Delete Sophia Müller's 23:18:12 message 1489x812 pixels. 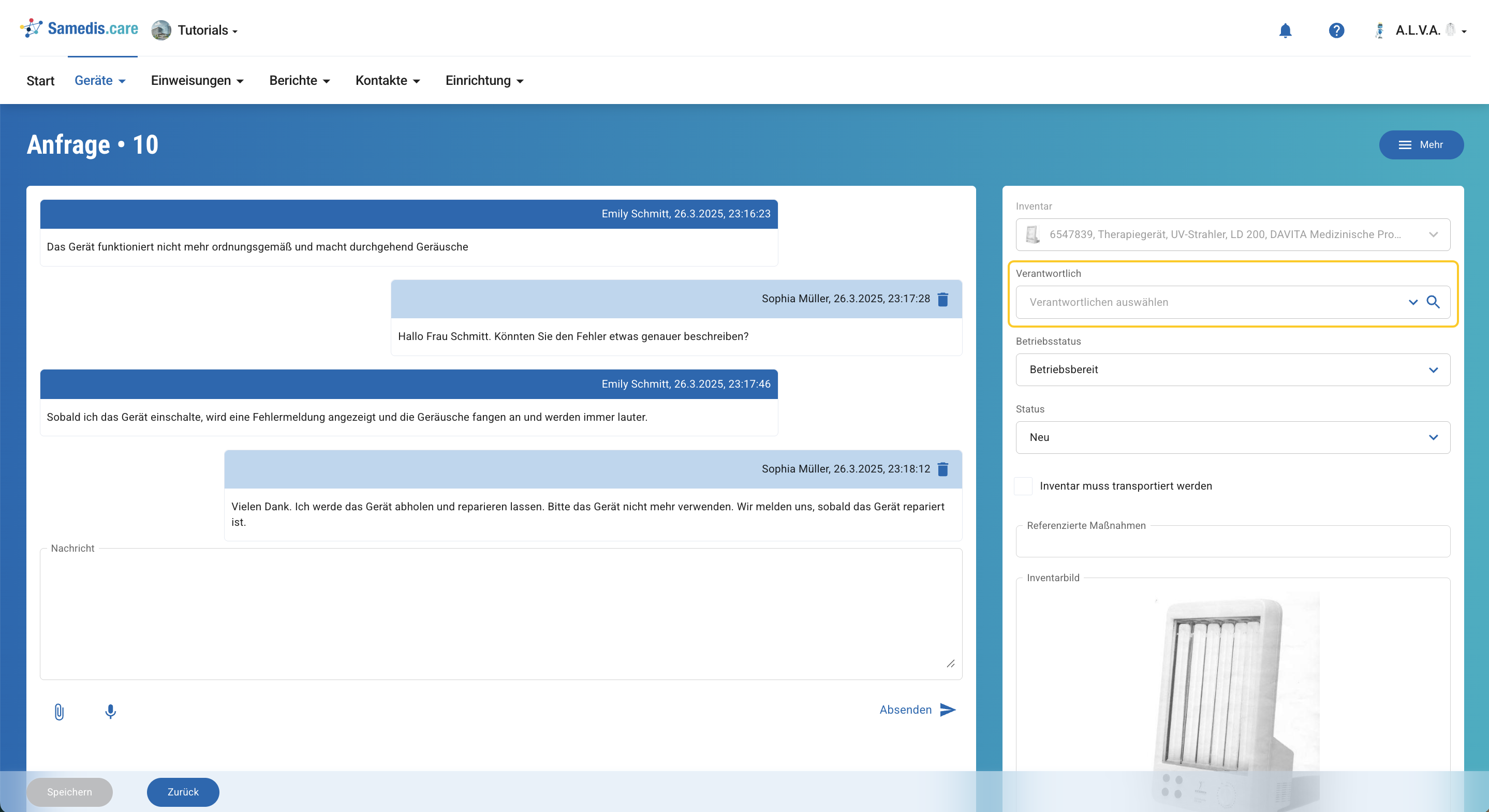[x=943, y=469]
